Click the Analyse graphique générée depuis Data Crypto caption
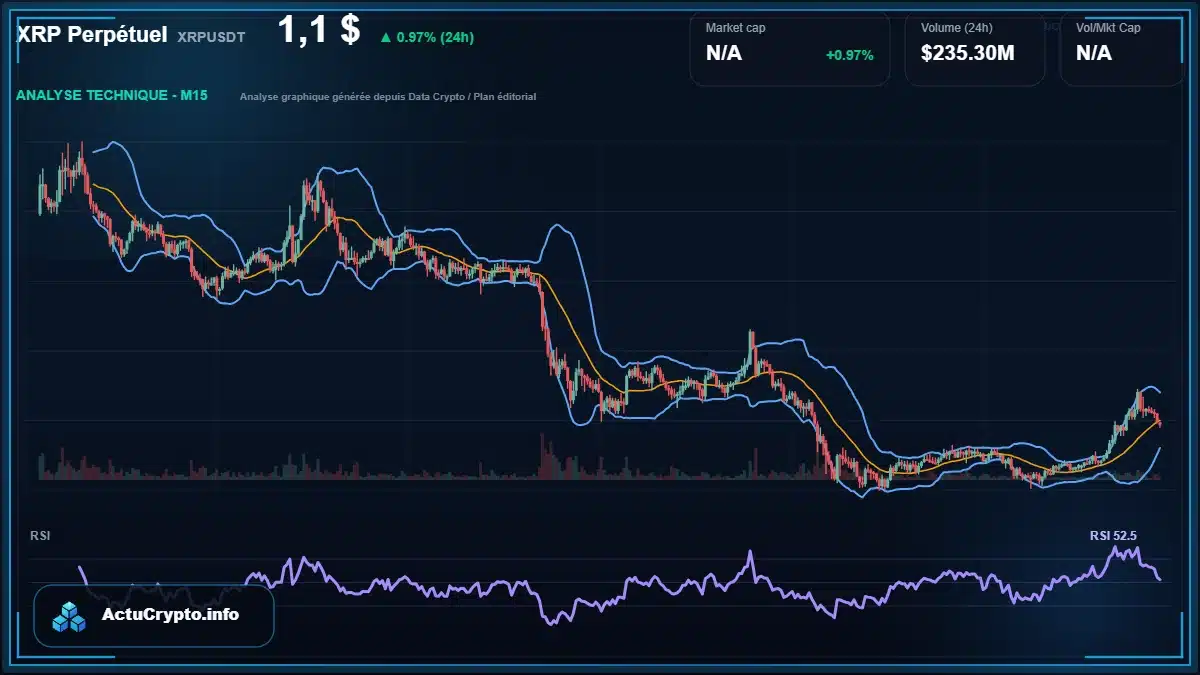The height and width of the screenshot is (675, 1200). tap(388, 97)
